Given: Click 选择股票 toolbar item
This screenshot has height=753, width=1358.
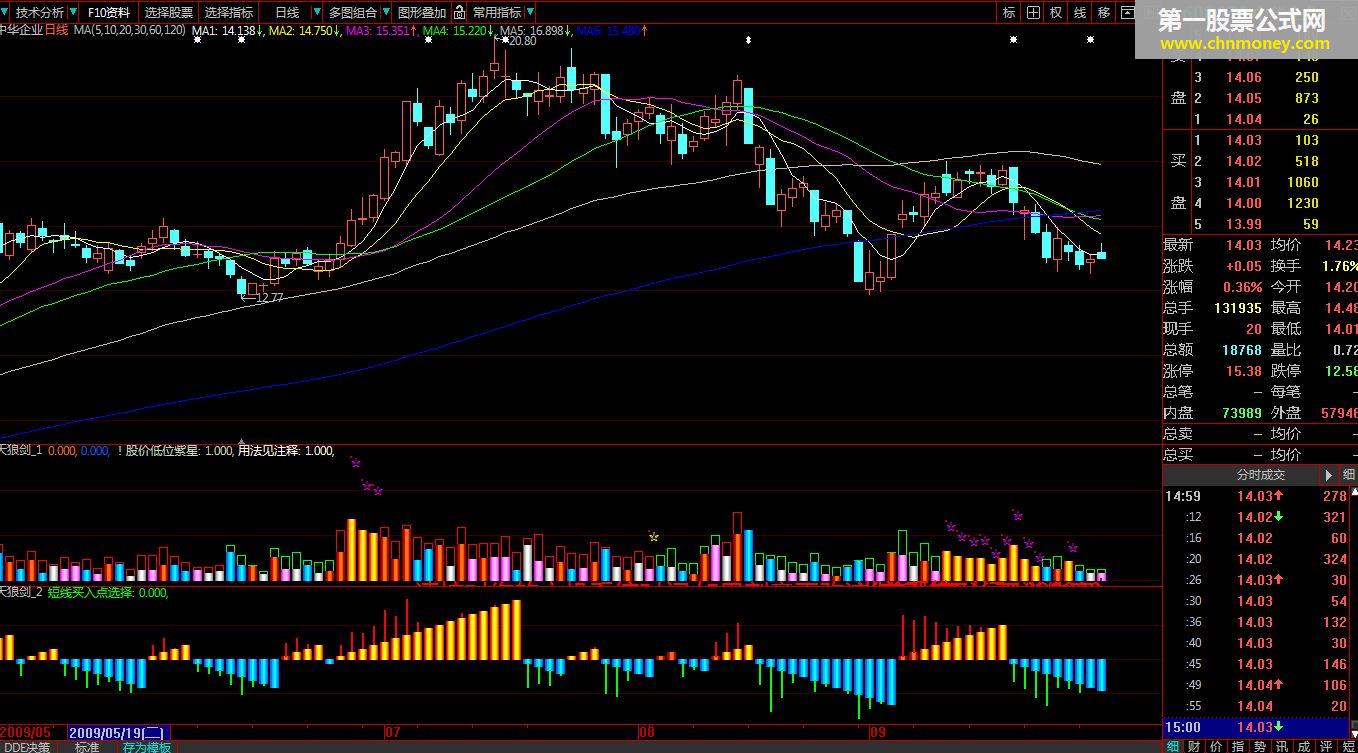Looking at the screenshot, I should 168,13.
